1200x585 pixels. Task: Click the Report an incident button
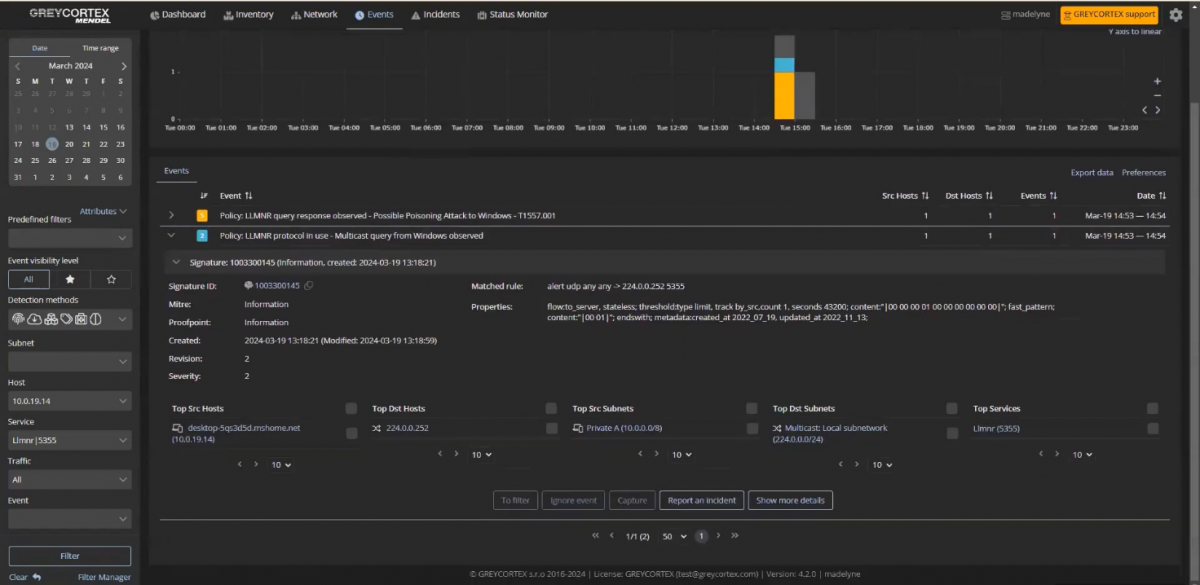pos(701,500)
